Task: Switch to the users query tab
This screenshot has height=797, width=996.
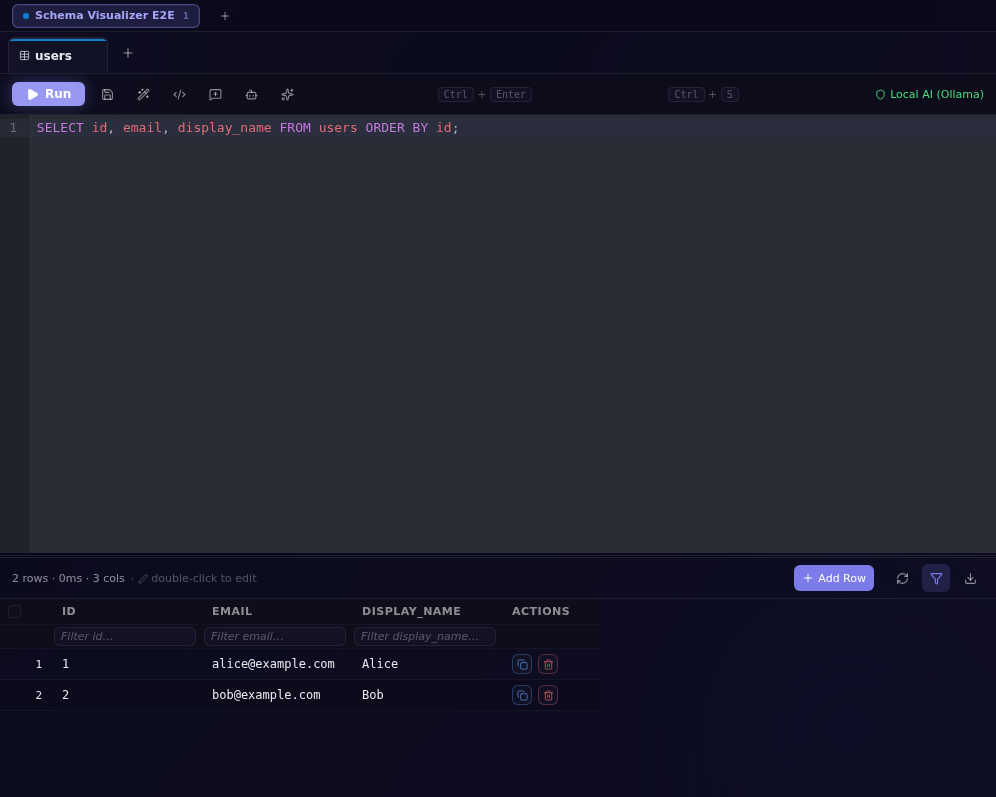Action: tap(58, 56)
